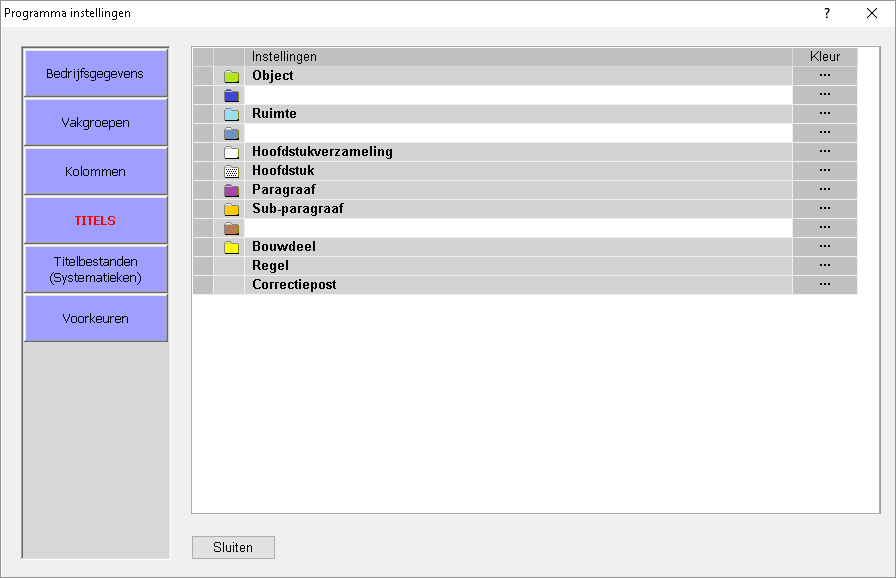Open the Bedrijfsgegevens settings section
This screenshot has height=578, width=896.
(95, 74)
